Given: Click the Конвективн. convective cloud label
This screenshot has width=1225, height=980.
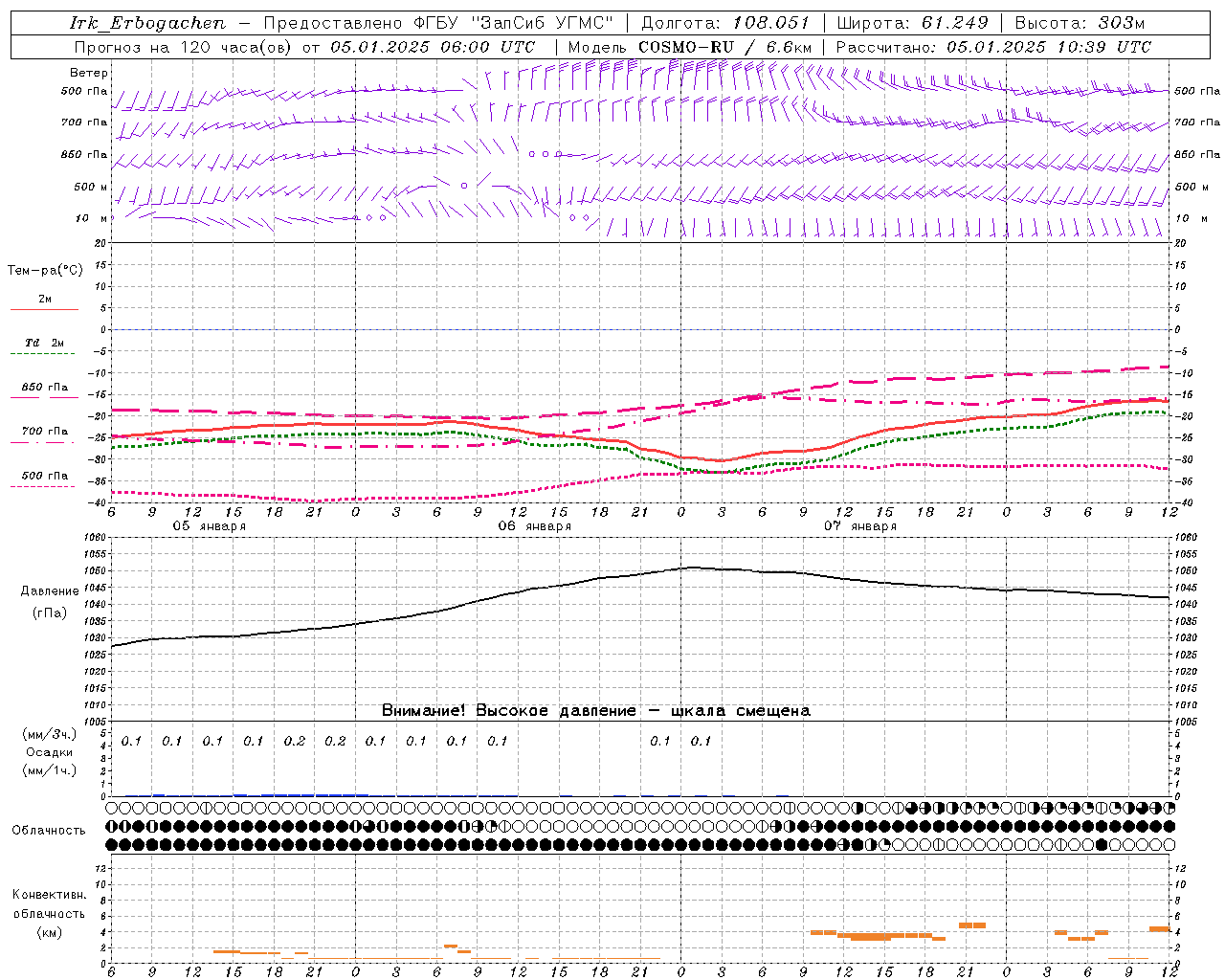Looking at the screenshot, I should (49, 895).
